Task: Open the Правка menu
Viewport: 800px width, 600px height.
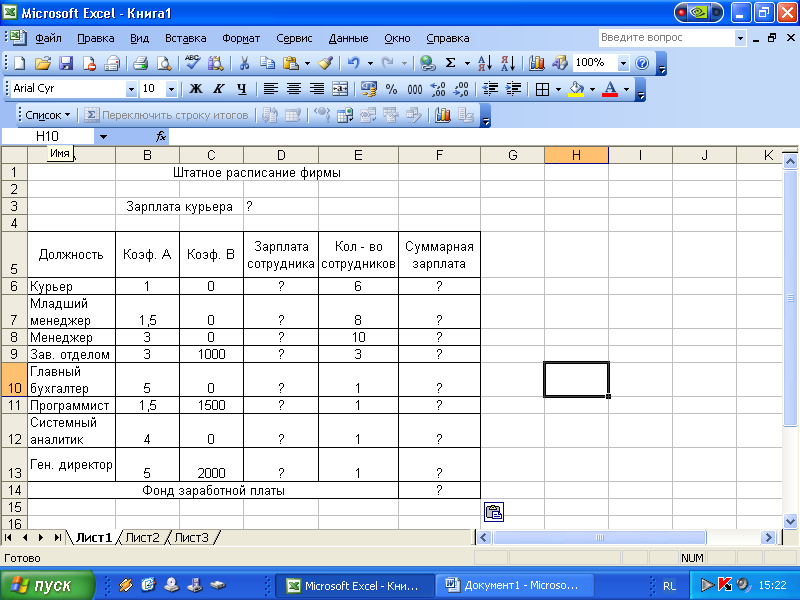Action: 96,38
